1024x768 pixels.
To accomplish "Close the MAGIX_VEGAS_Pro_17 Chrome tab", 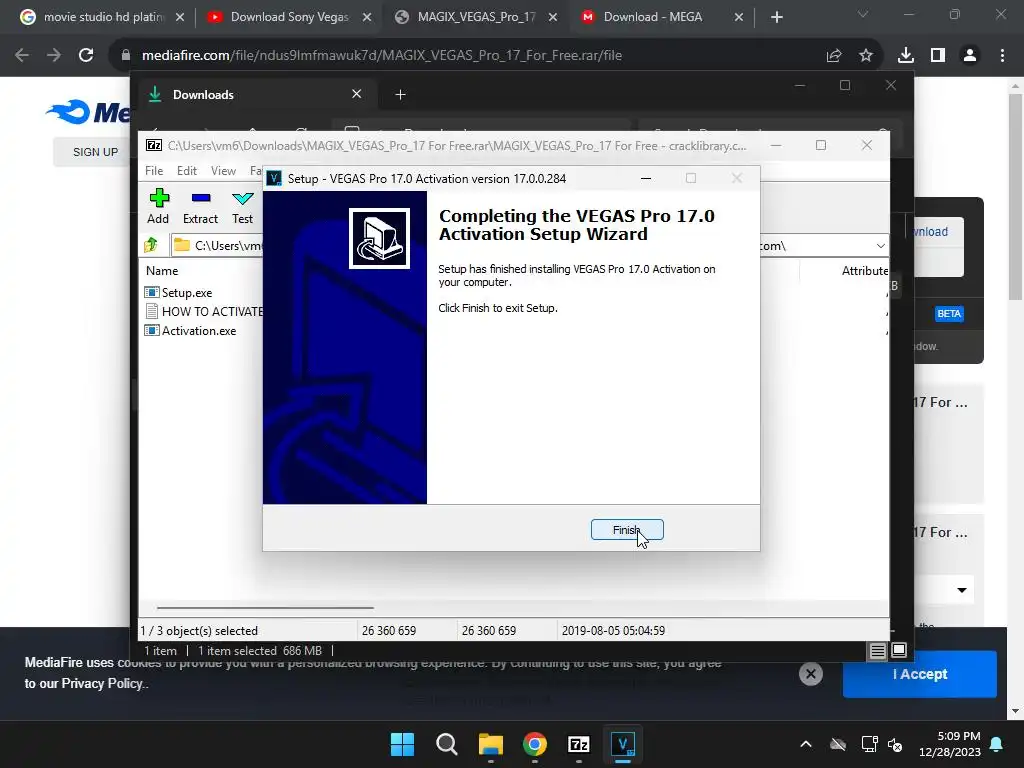I will pyautogui.click(x=553, y=17).
